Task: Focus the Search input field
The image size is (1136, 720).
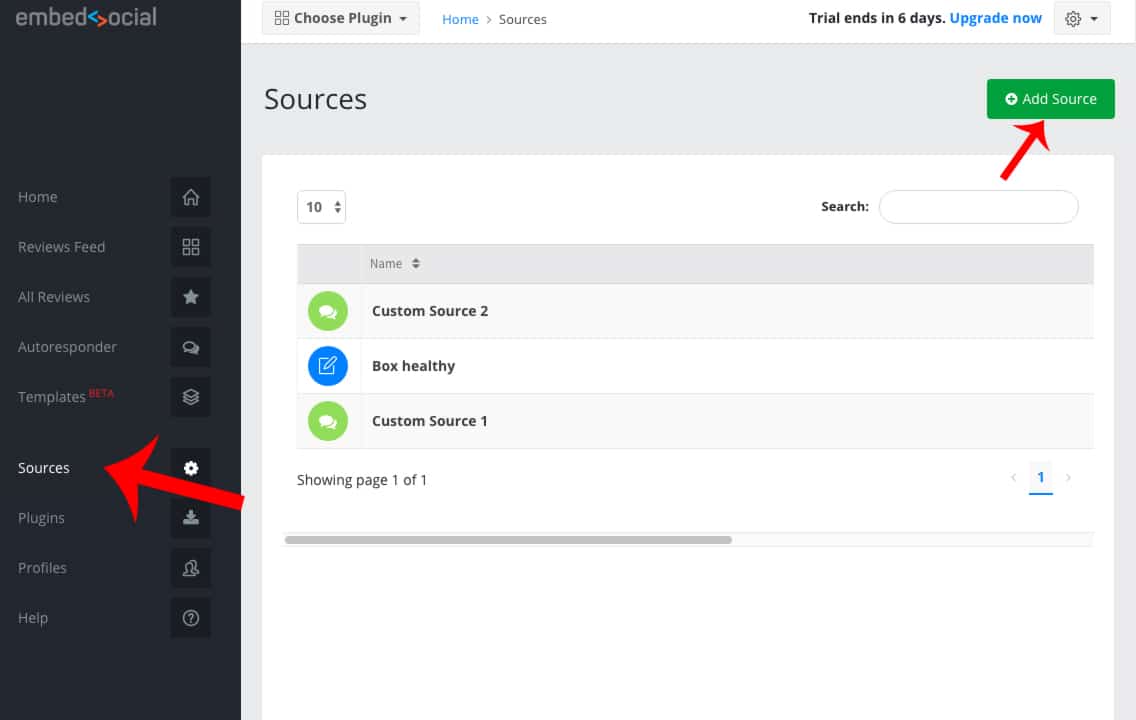Action: [978, 207]
